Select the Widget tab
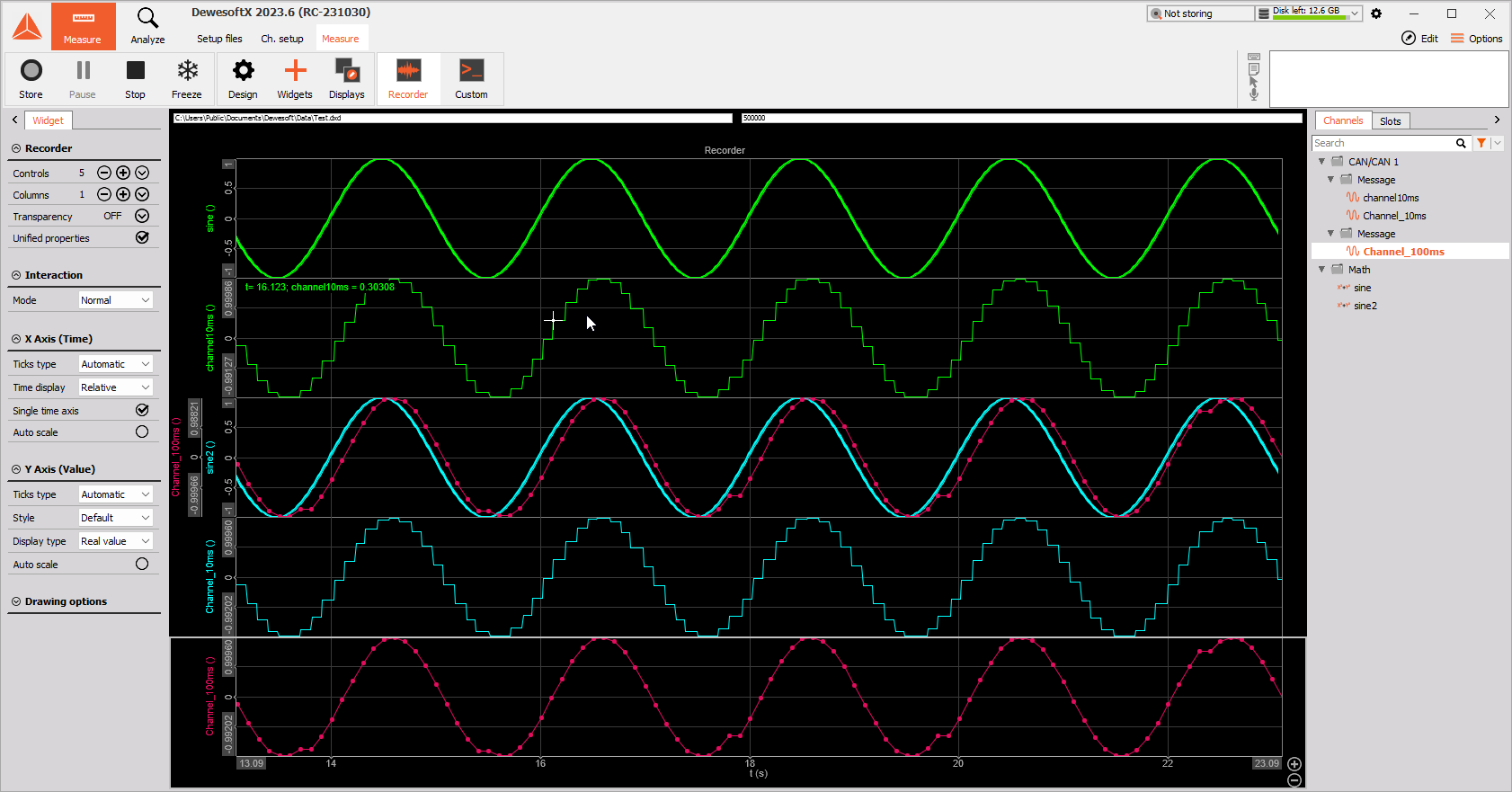This screenshot has width=1512, height=792. click(x=49, y=120)
